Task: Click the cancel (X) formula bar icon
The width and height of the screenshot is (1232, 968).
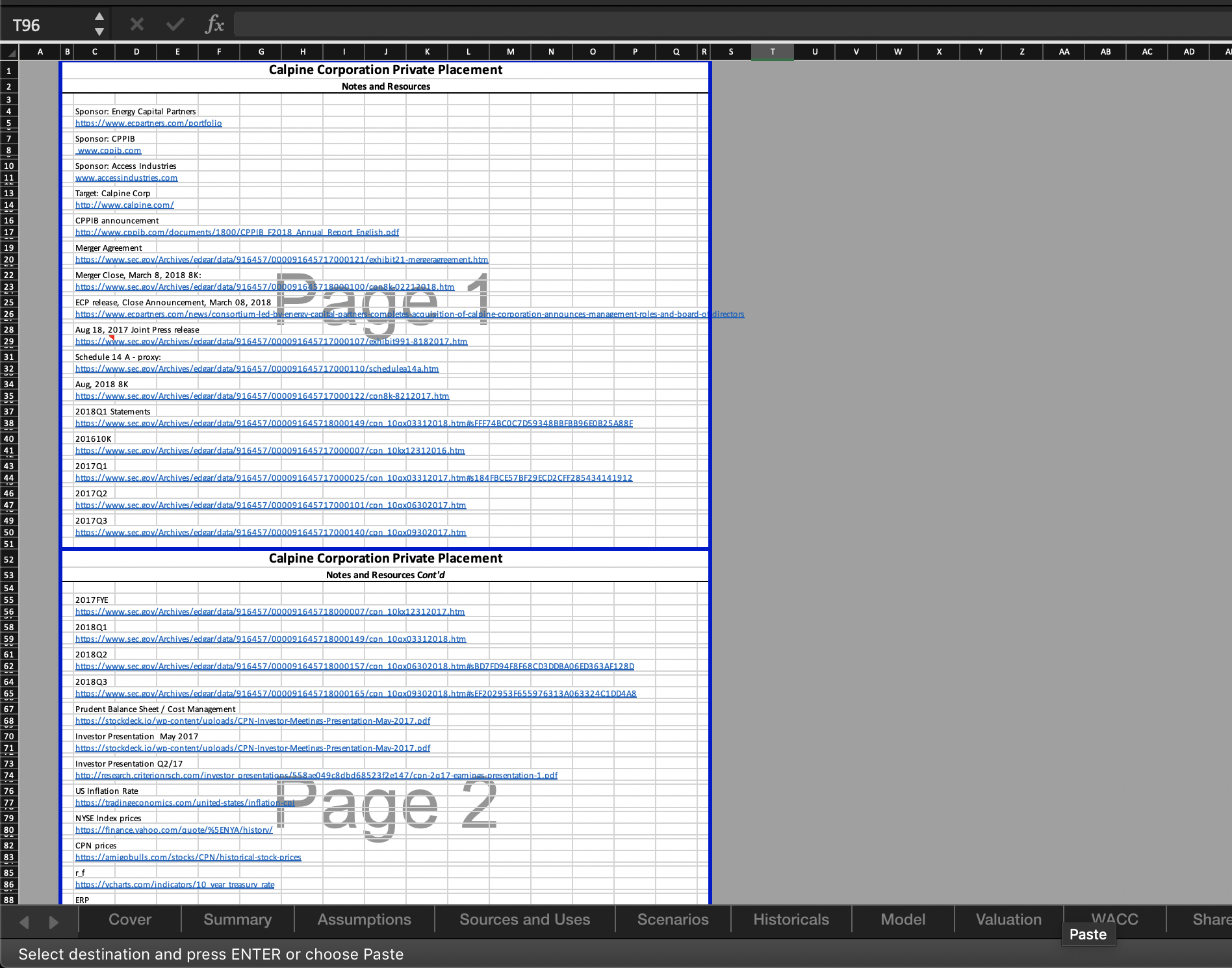Action: [x=136, y=25]
